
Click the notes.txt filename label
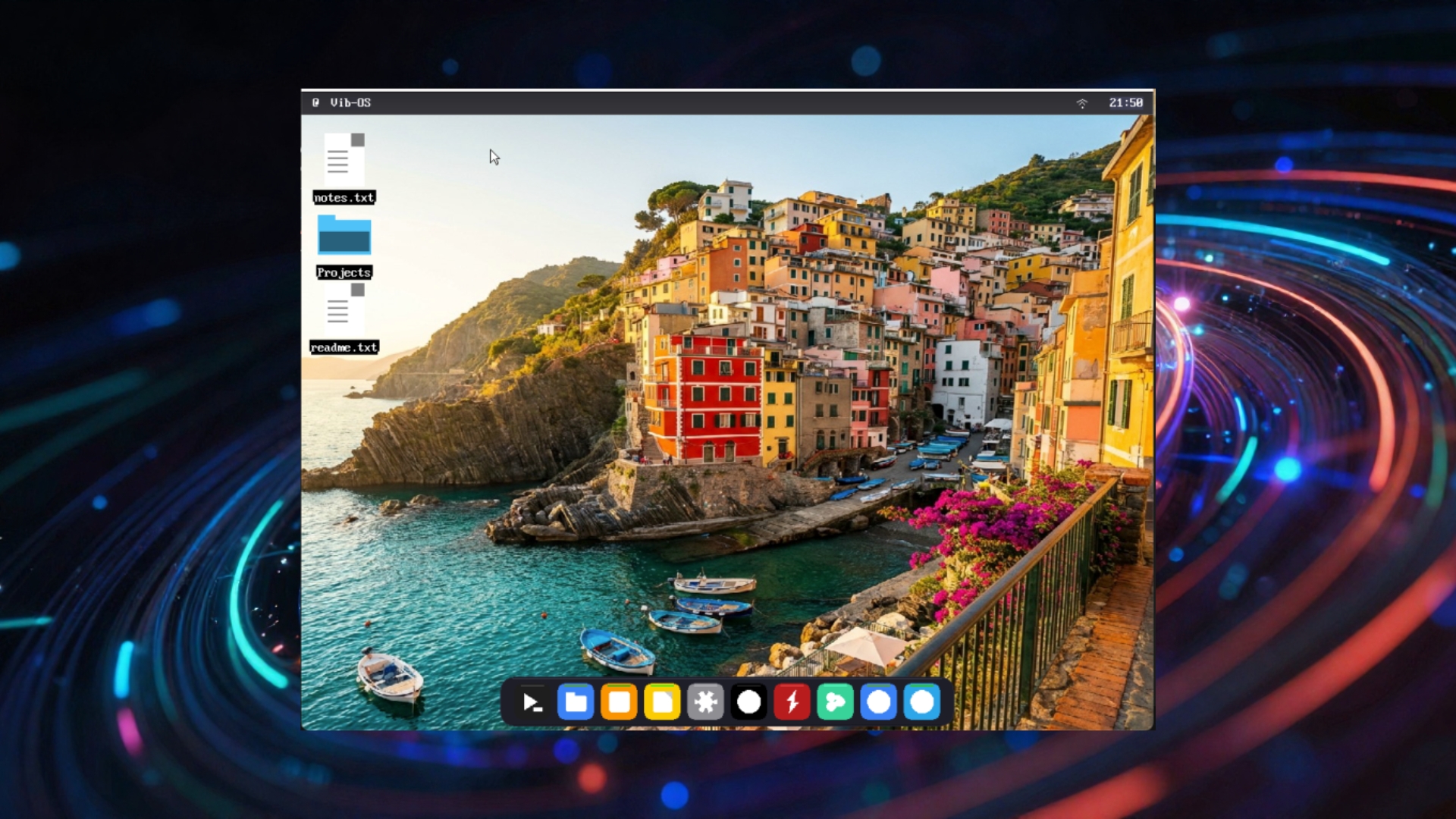[344, 197]
